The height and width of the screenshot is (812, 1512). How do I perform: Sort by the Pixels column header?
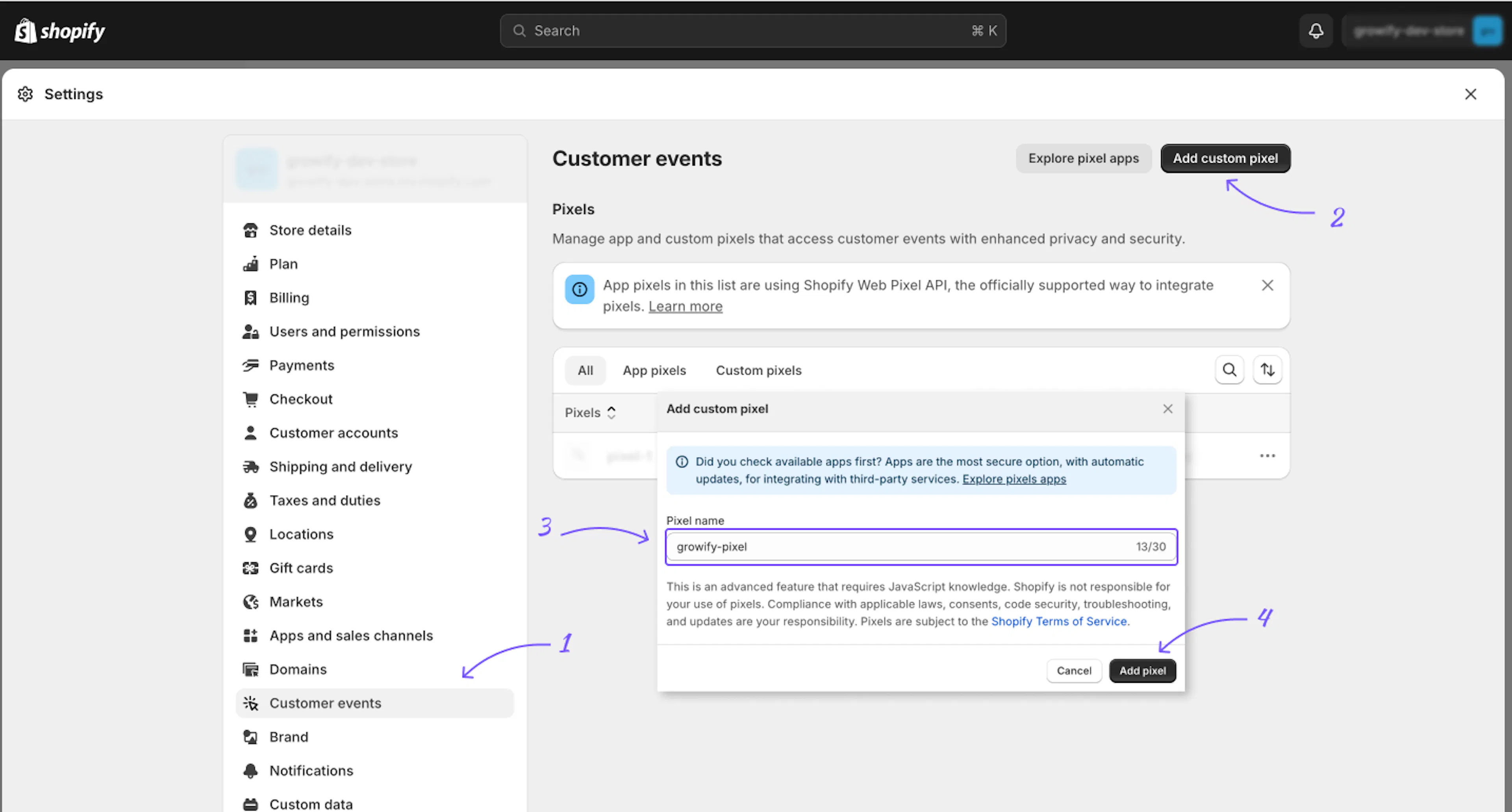pyautogui.click(x=590, y=413)
